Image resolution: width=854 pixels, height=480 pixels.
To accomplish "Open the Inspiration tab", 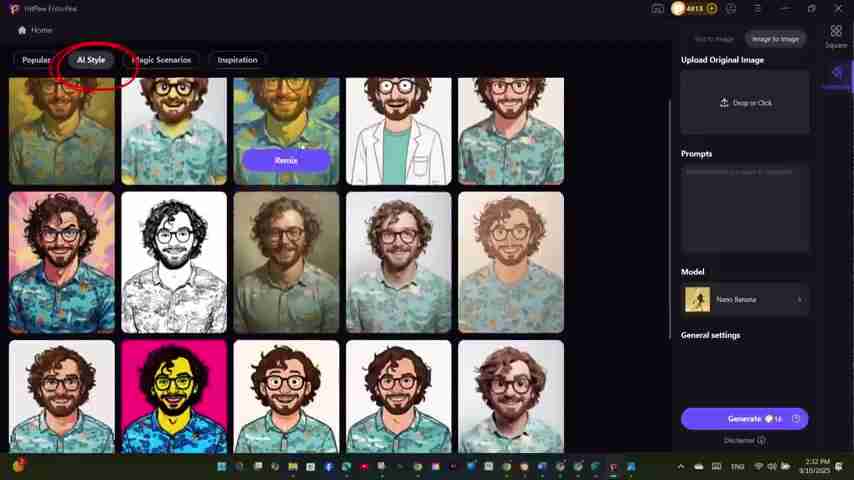I will (237, 60).
